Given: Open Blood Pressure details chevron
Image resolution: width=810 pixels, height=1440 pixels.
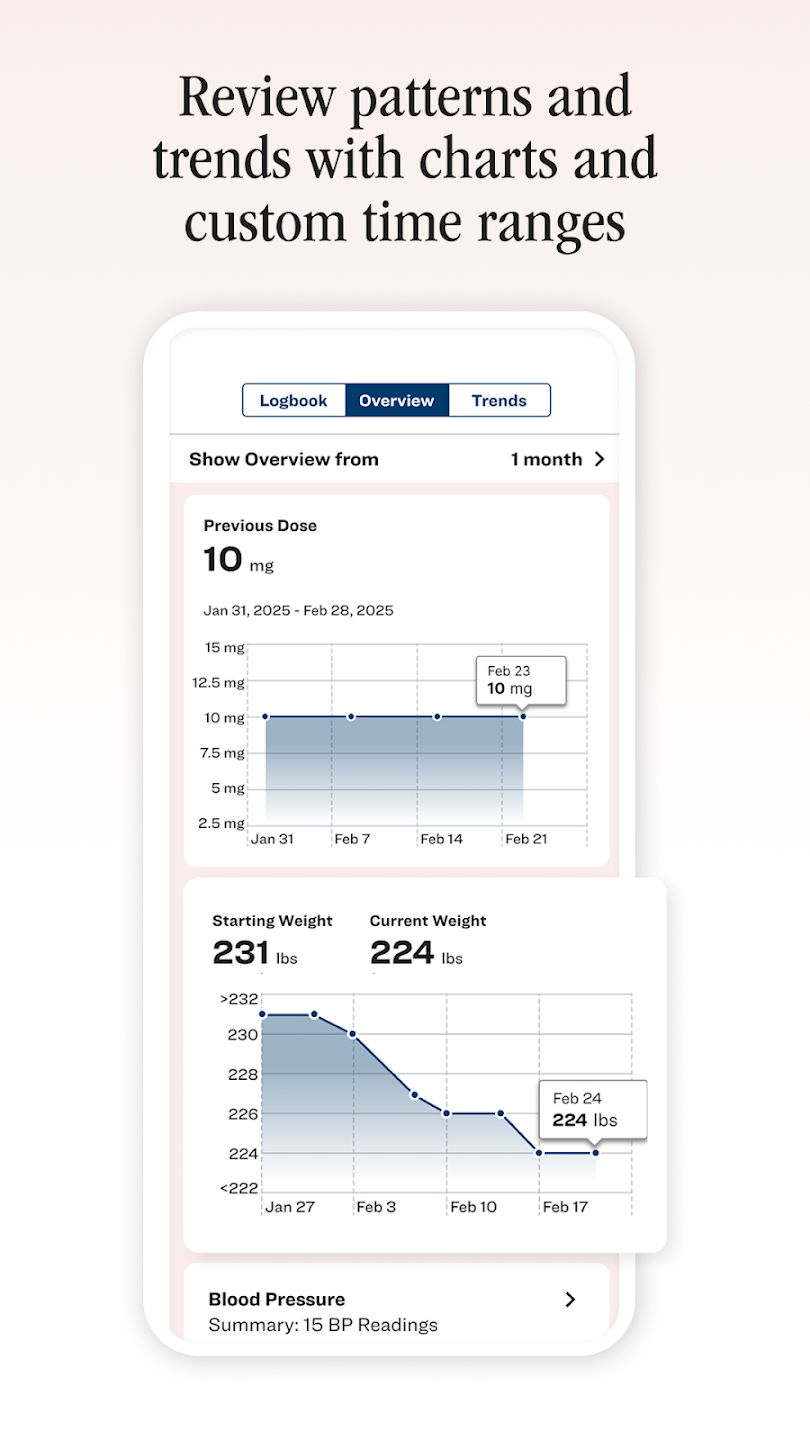Looking at the screenshot, I should (570, 1299).
